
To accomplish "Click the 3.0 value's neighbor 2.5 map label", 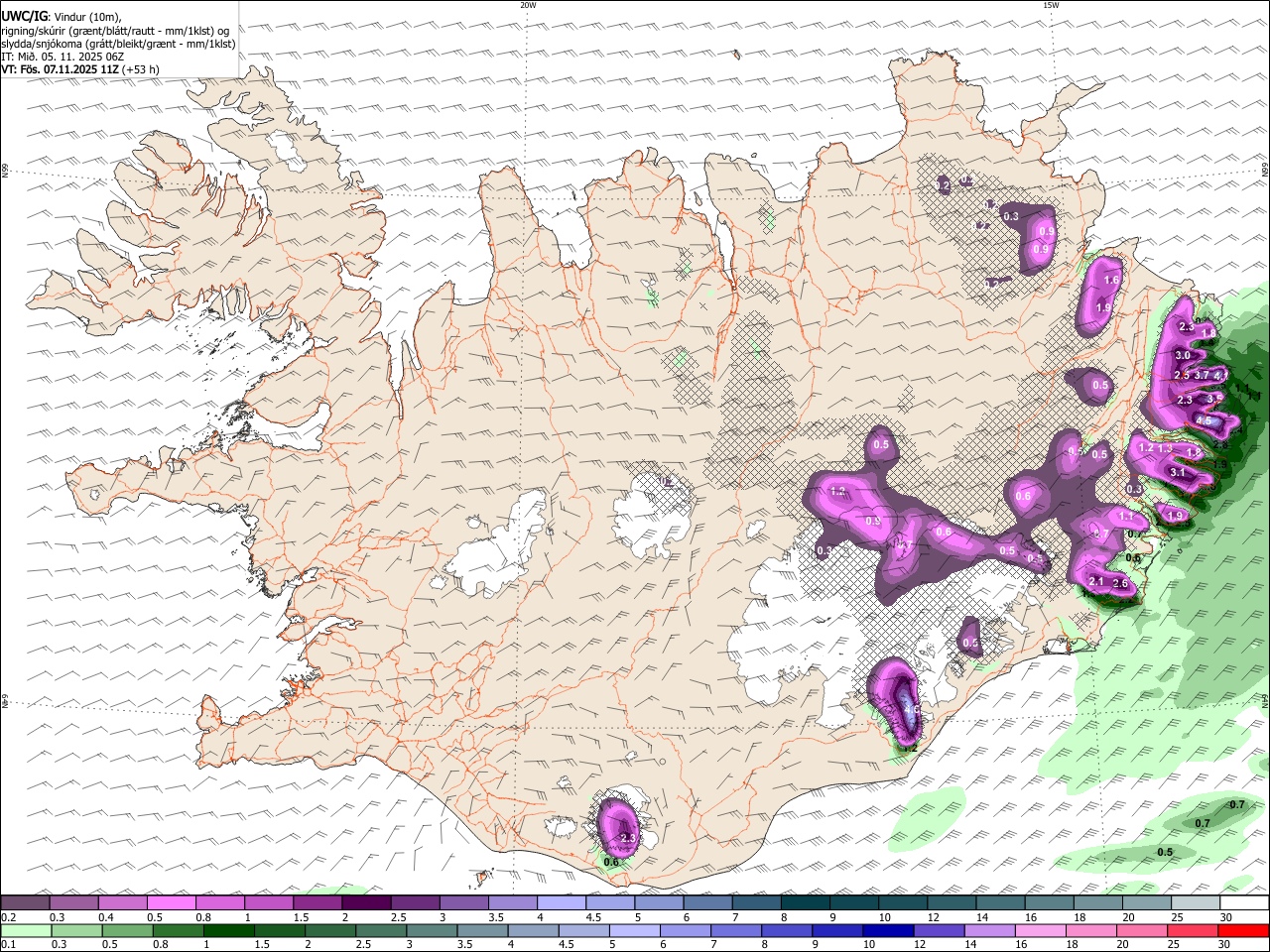I will click(1181, 375).
